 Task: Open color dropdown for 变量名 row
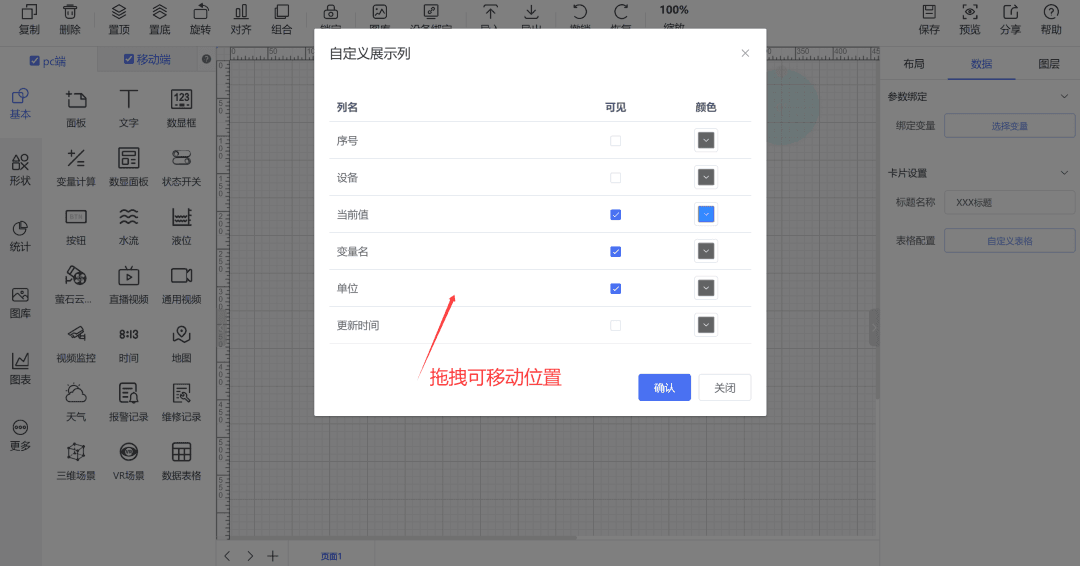706,251
